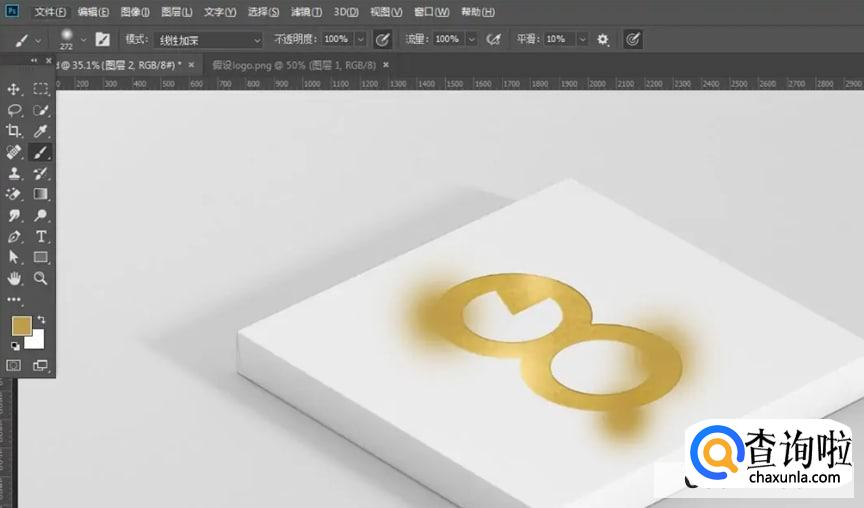Toggle pressure control for brush size

tap(633, 39)
